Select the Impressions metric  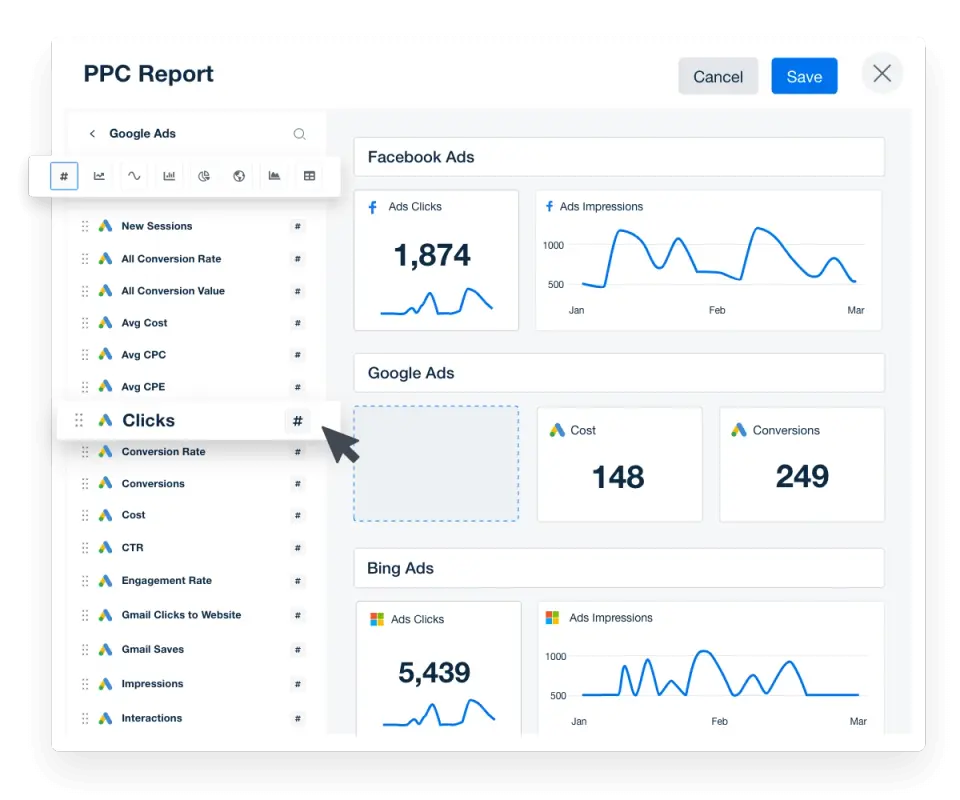tap(152, 684)
